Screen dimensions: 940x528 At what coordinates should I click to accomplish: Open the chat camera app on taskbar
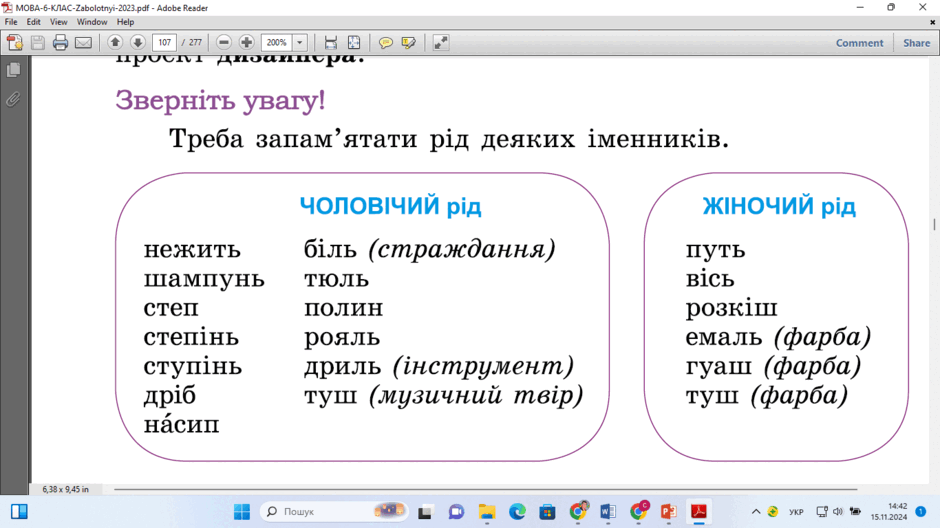(456, 512)
